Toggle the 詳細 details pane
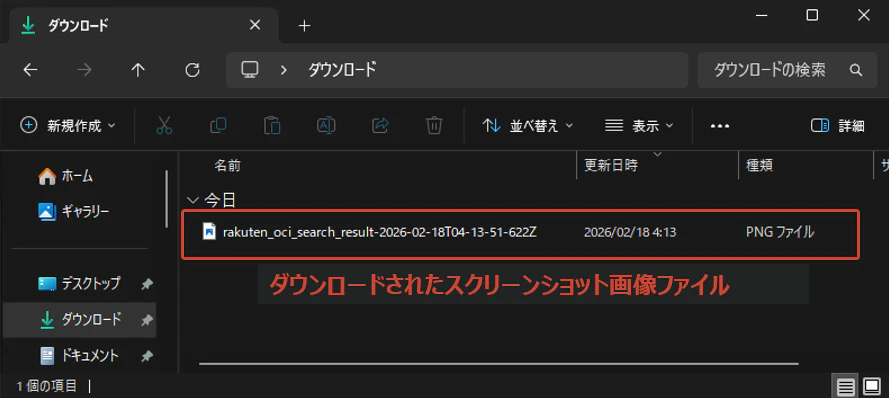Screen dimensions: 889x398 837,126
